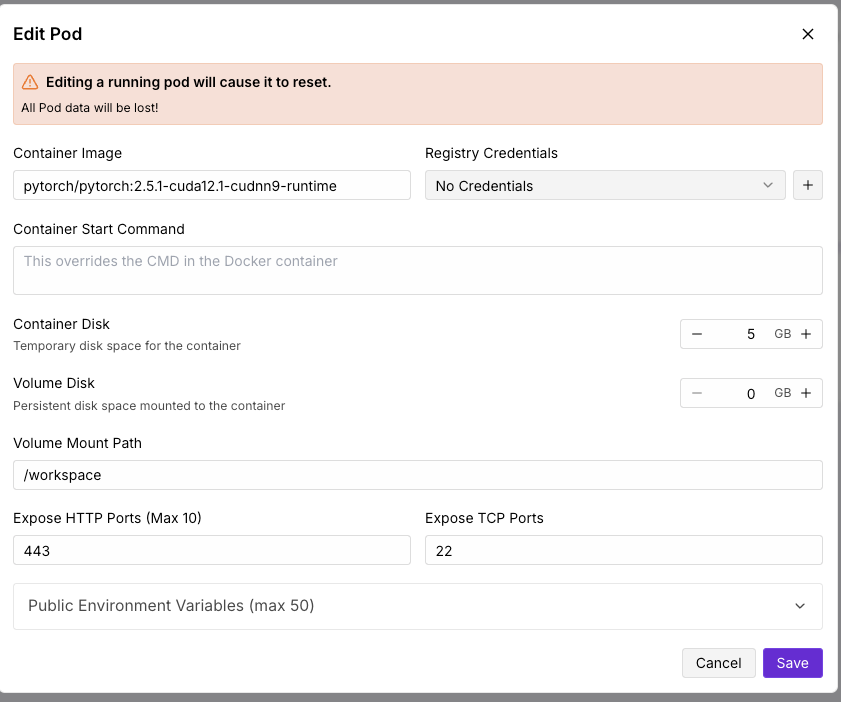Image resolution: width=841 pixels, height=702 pixels.
Task: Click the Registry Credentials dropdown chevron
Action: [x=768, y=185]
